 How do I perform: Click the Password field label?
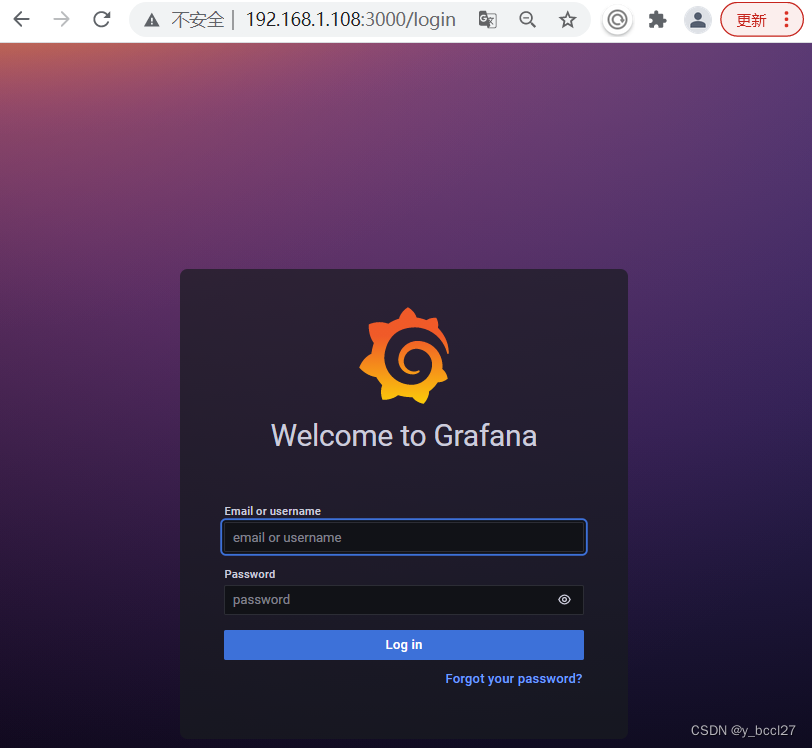pyautogui.click(x=250, y=574)
